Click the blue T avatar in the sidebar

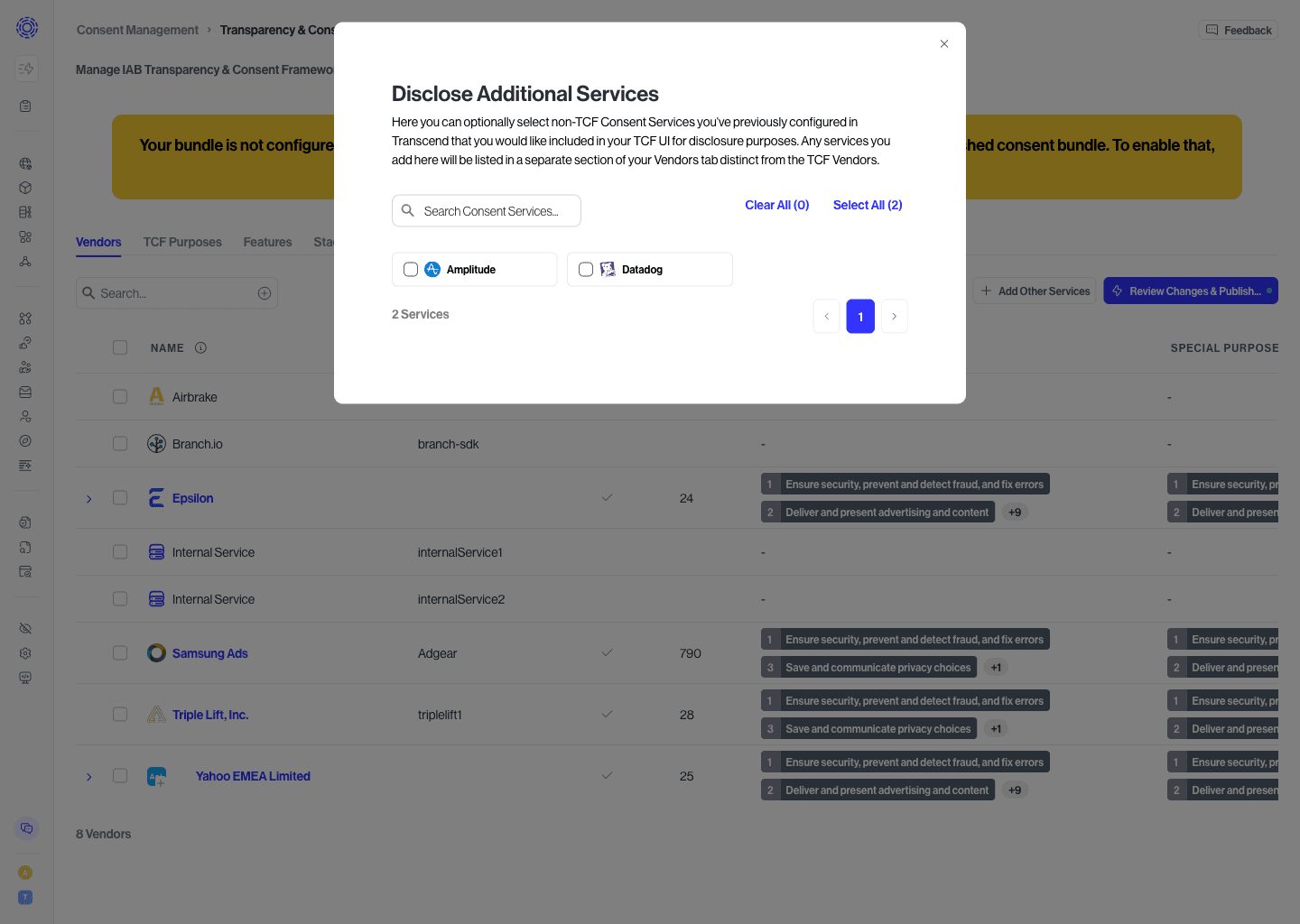(x=25, y=897)
